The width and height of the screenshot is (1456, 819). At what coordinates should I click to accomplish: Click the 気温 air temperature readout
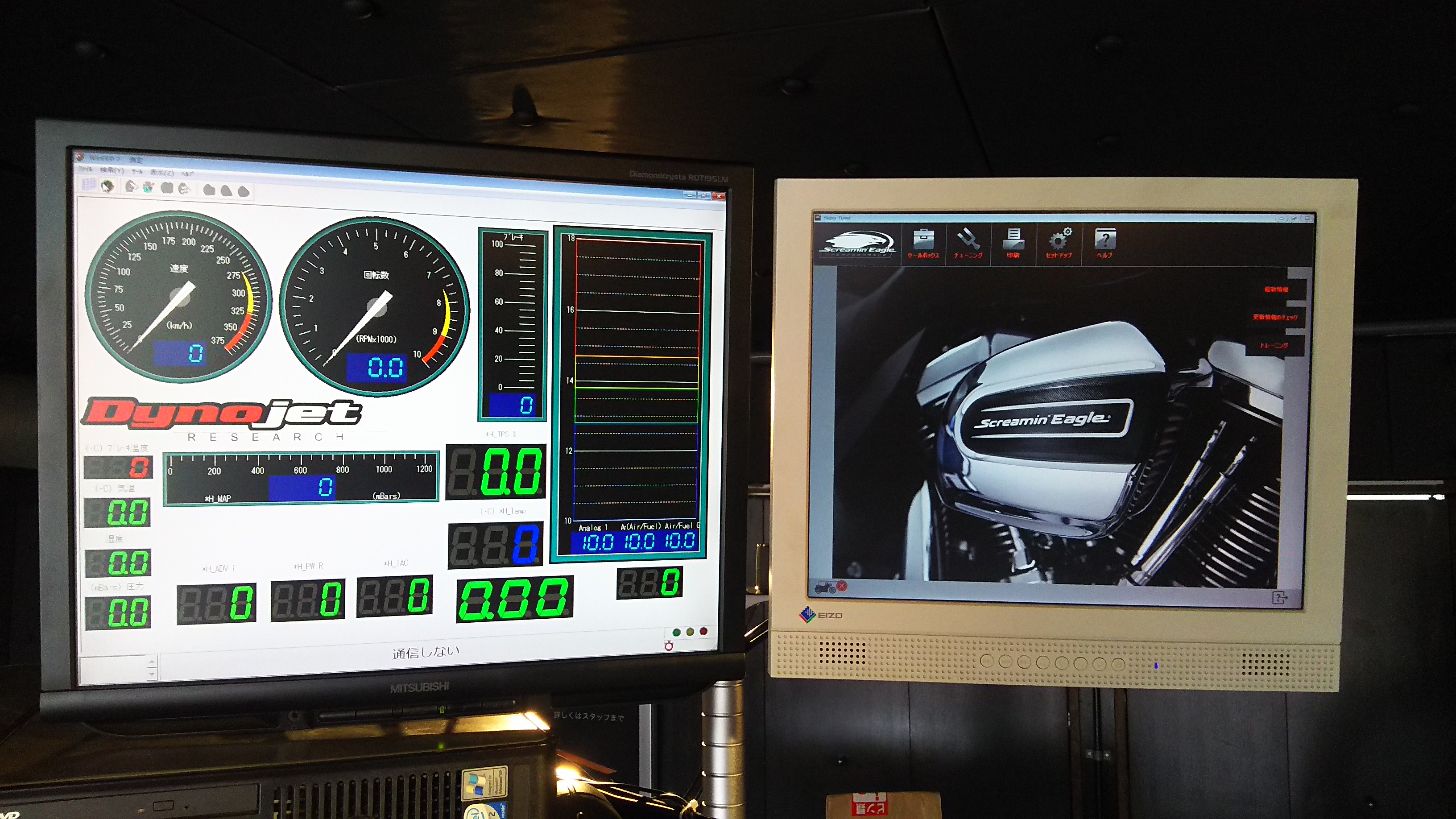point(118,513)
